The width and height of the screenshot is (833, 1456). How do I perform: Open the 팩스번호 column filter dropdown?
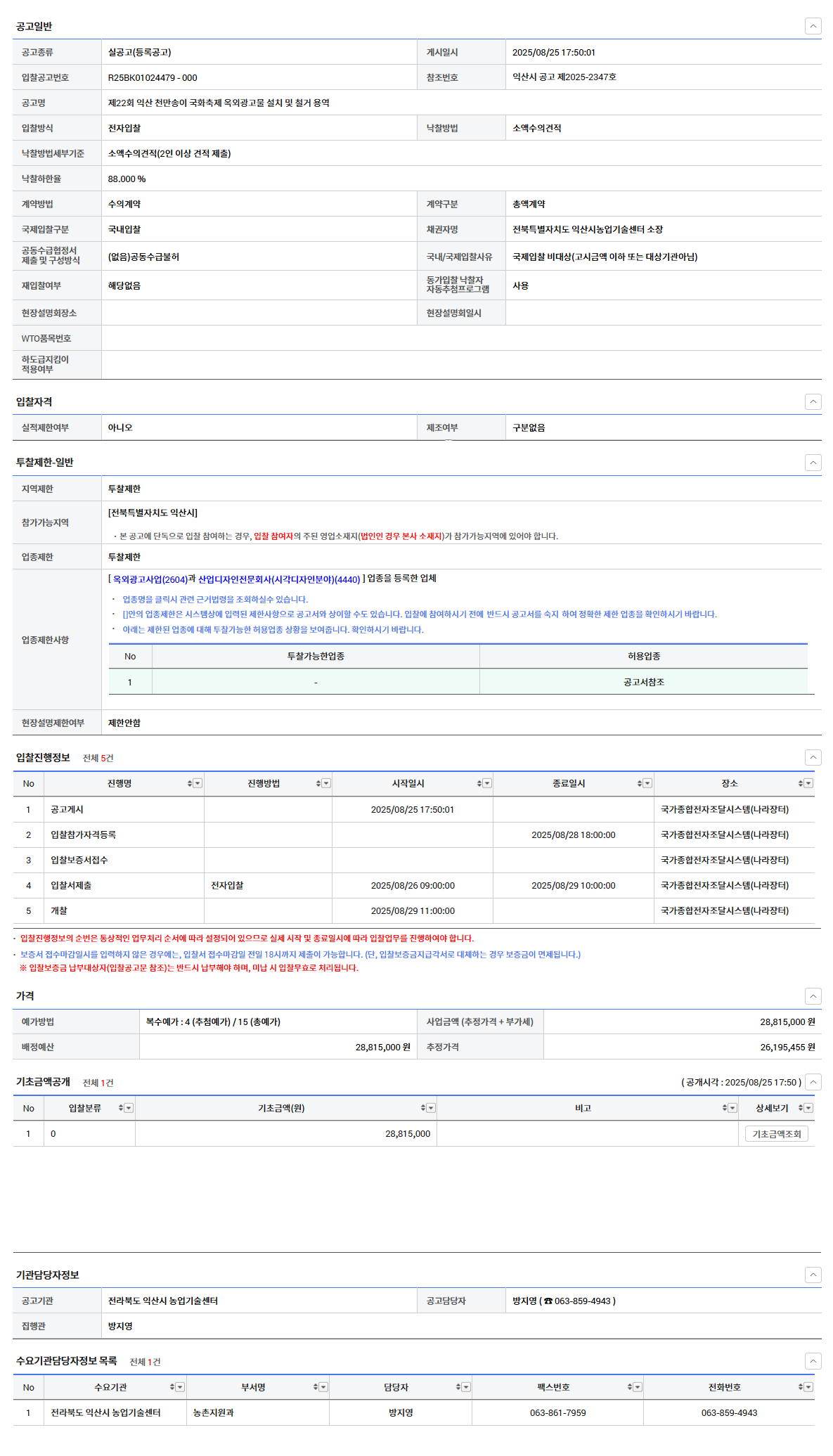(638, 1387)
